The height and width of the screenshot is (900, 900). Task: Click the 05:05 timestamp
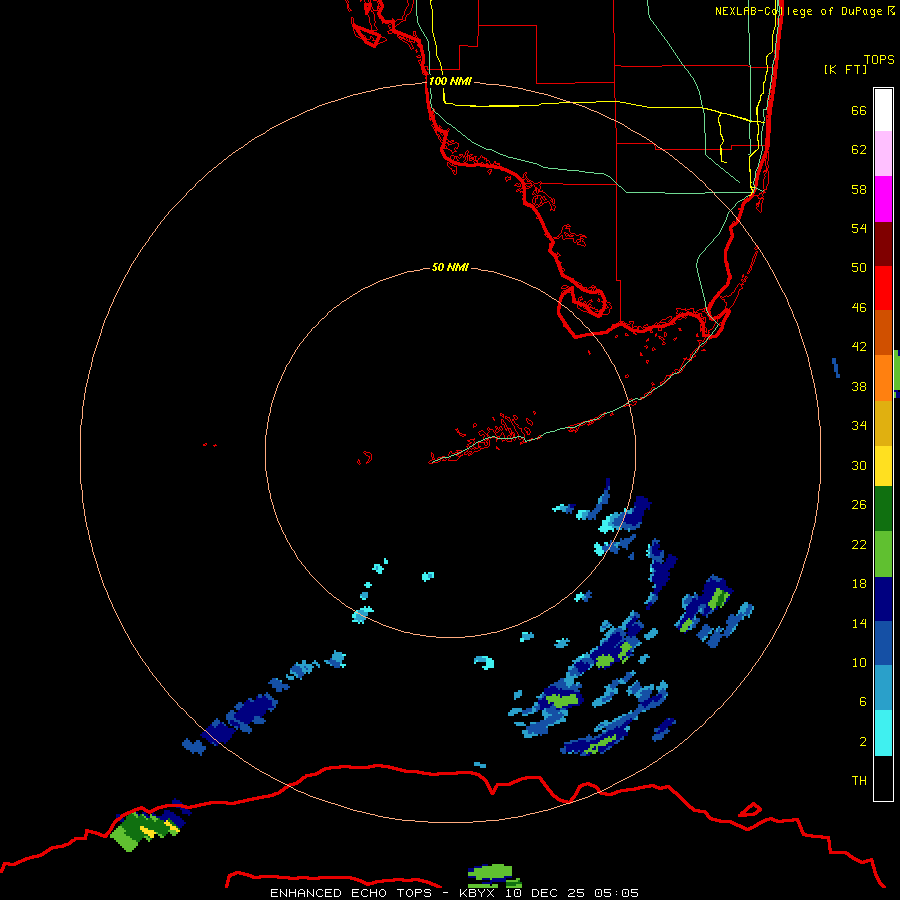(x=616, y=893)
